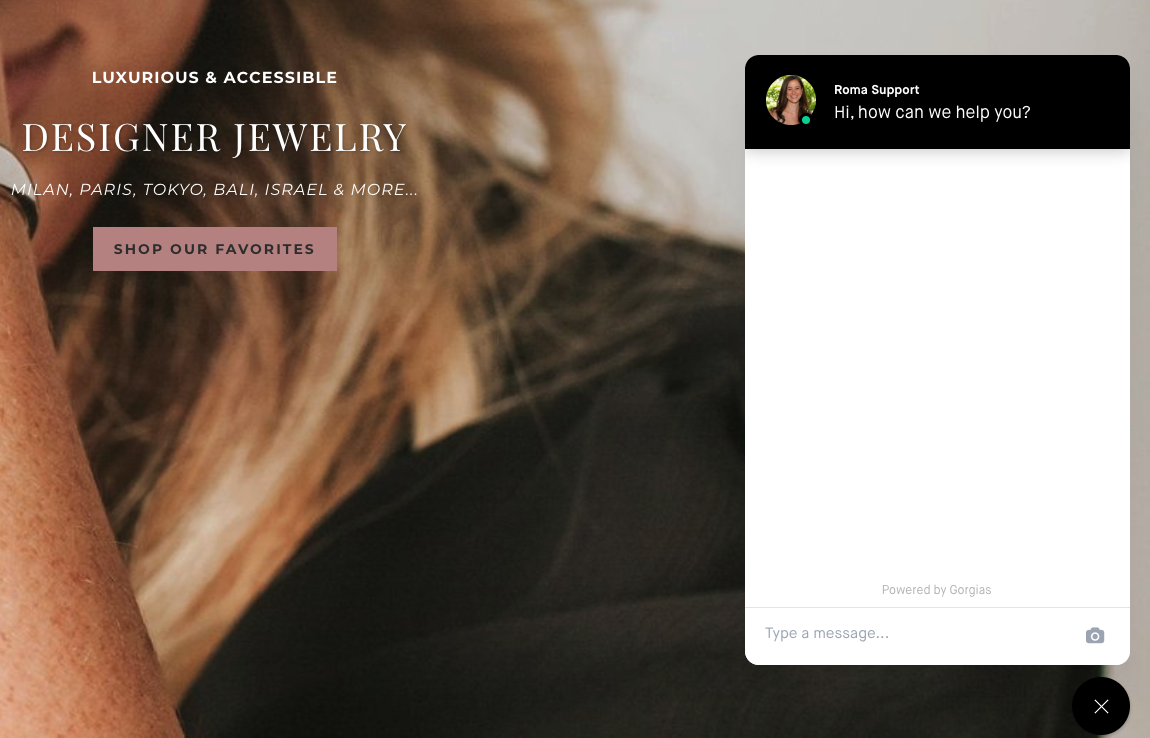Screen dimensions: 1150x738
Task: Click the Milan, Paris, Tokyo subtitle text
Action: [x=214, y=189]
